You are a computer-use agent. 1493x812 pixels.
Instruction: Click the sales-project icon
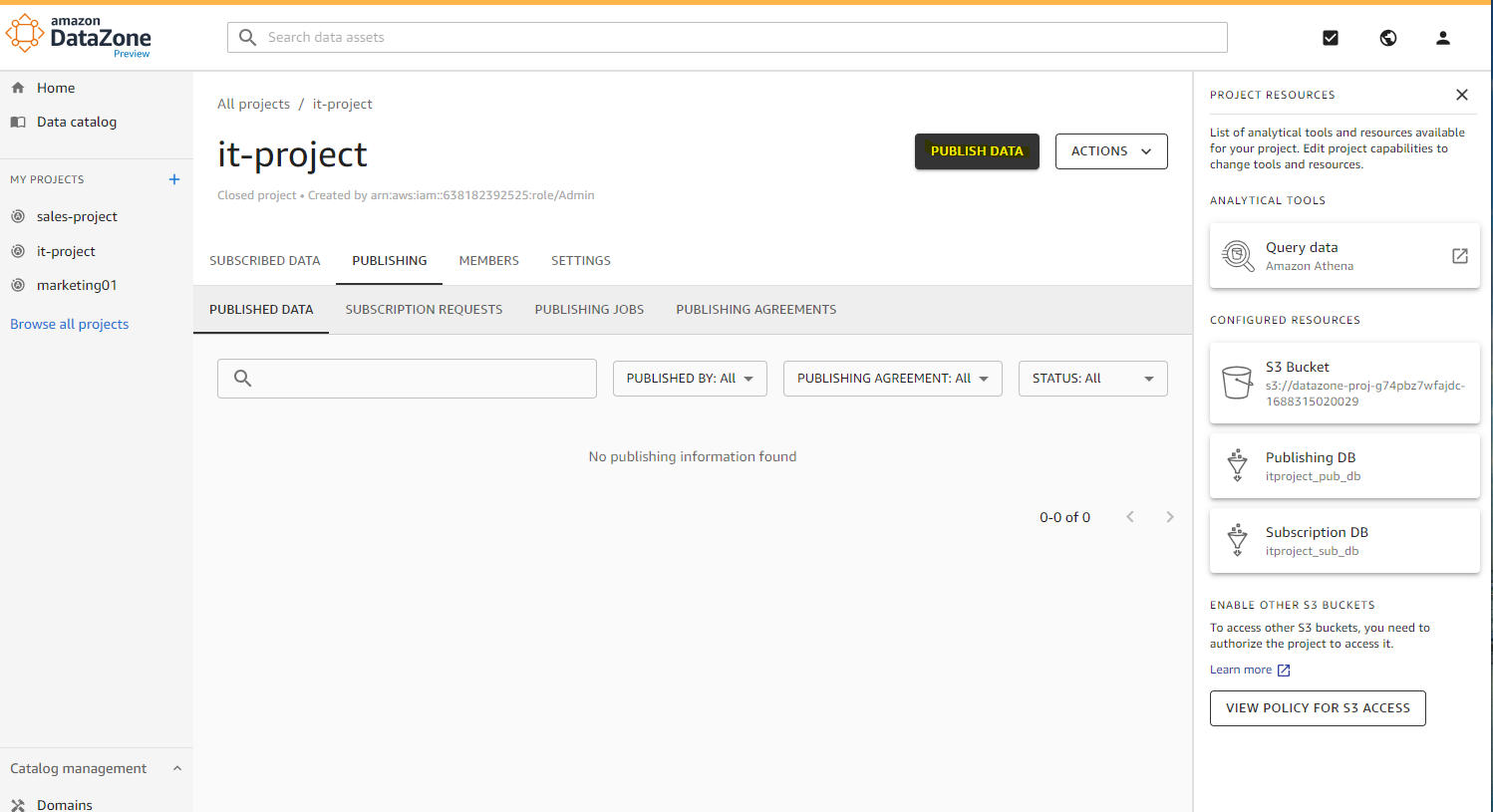click(x=18, y=216)
